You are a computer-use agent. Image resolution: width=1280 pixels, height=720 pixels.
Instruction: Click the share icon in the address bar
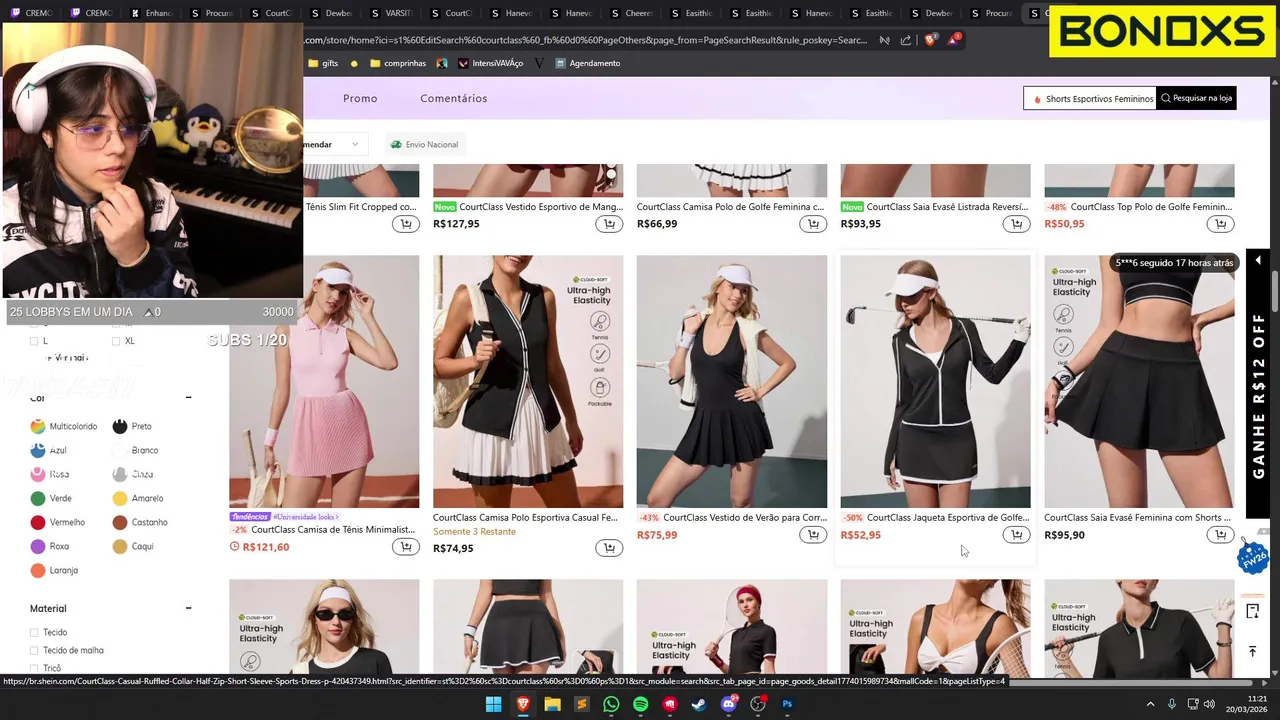(906, 40)
